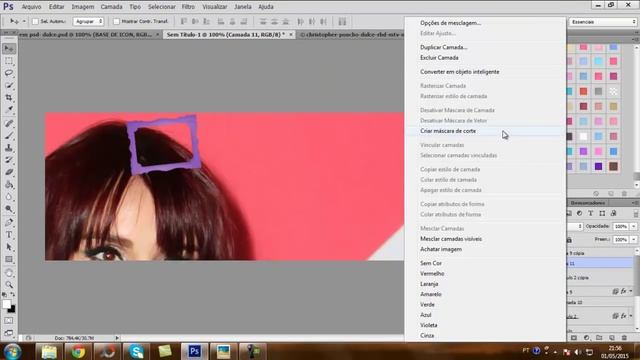
Task: Select the Quick Selection tool
Action: (9, 85)
